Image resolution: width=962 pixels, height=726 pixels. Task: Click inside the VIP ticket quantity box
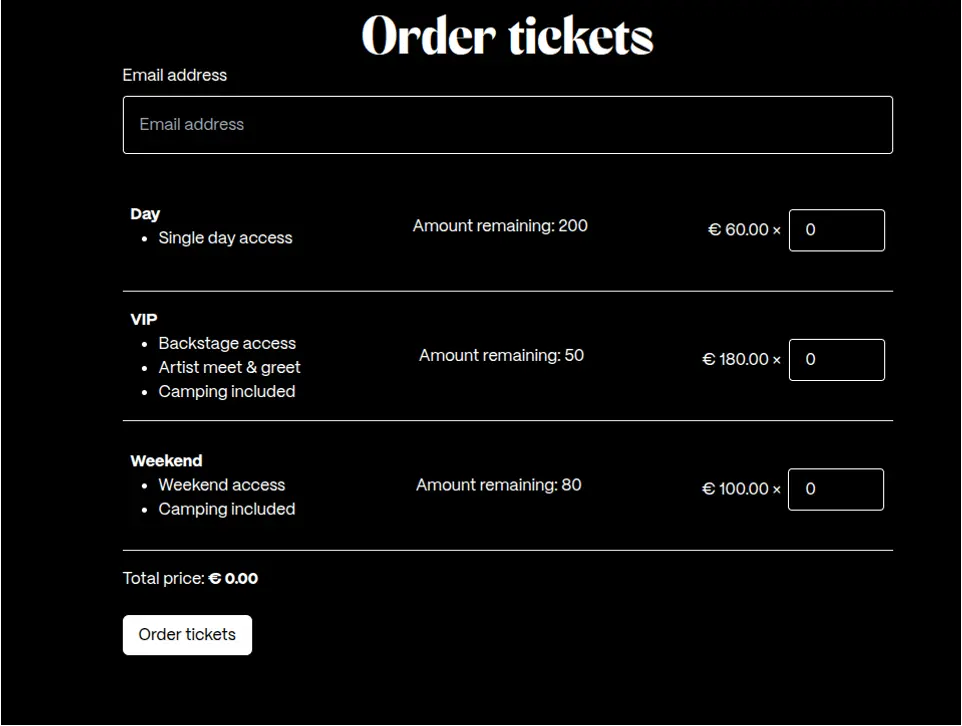pos(836,359)
